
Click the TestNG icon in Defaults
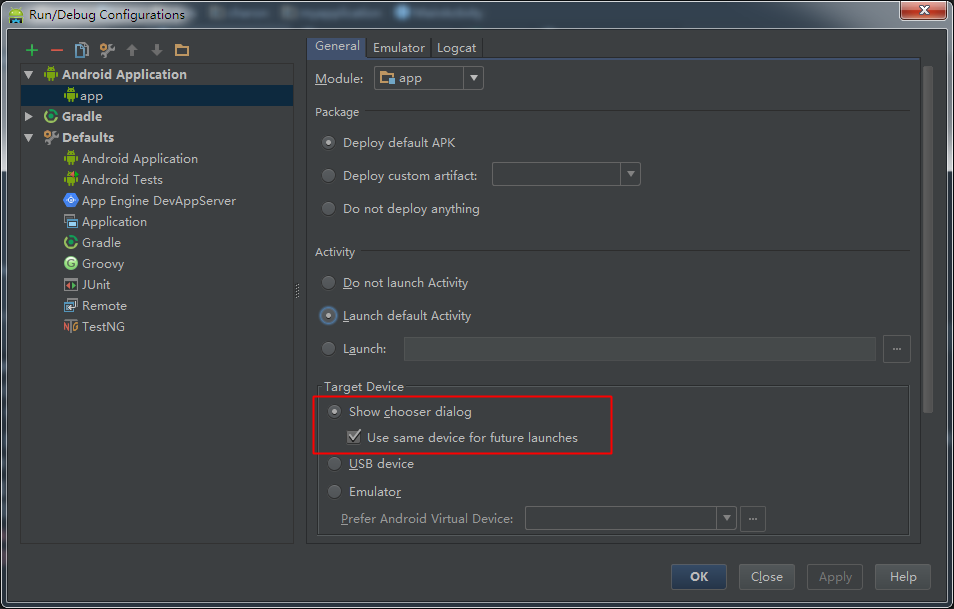pyautogui.click(x=71, y=327)
